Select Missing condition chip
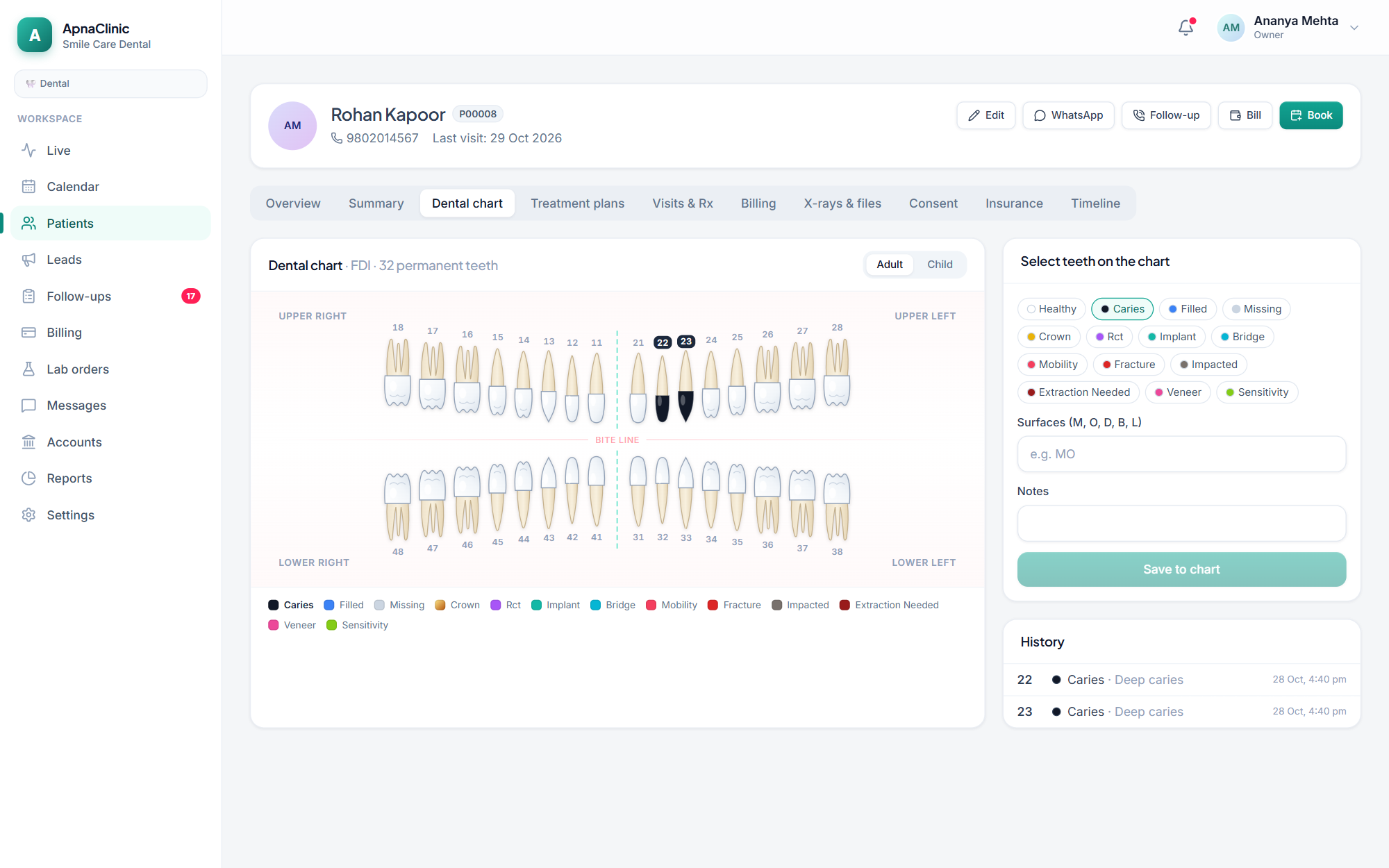This screenshot has width=1389, height=868. pos(1256,309)
